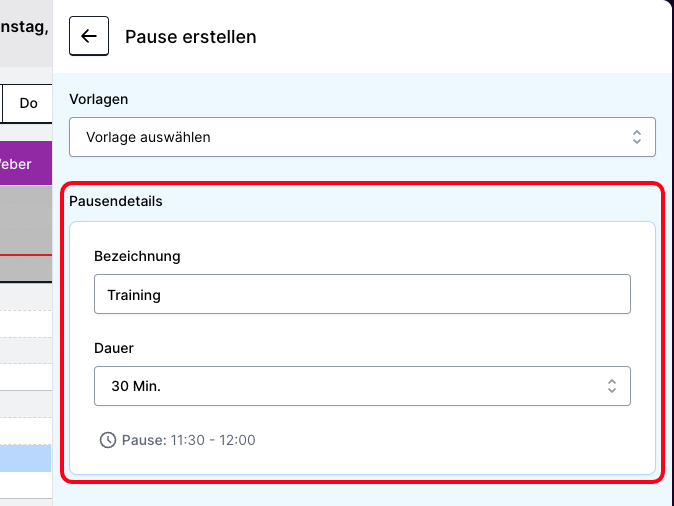The image size is (674, 506).
Task: Click the clock icon beside the pause time
Action: (x=108, y=440)
